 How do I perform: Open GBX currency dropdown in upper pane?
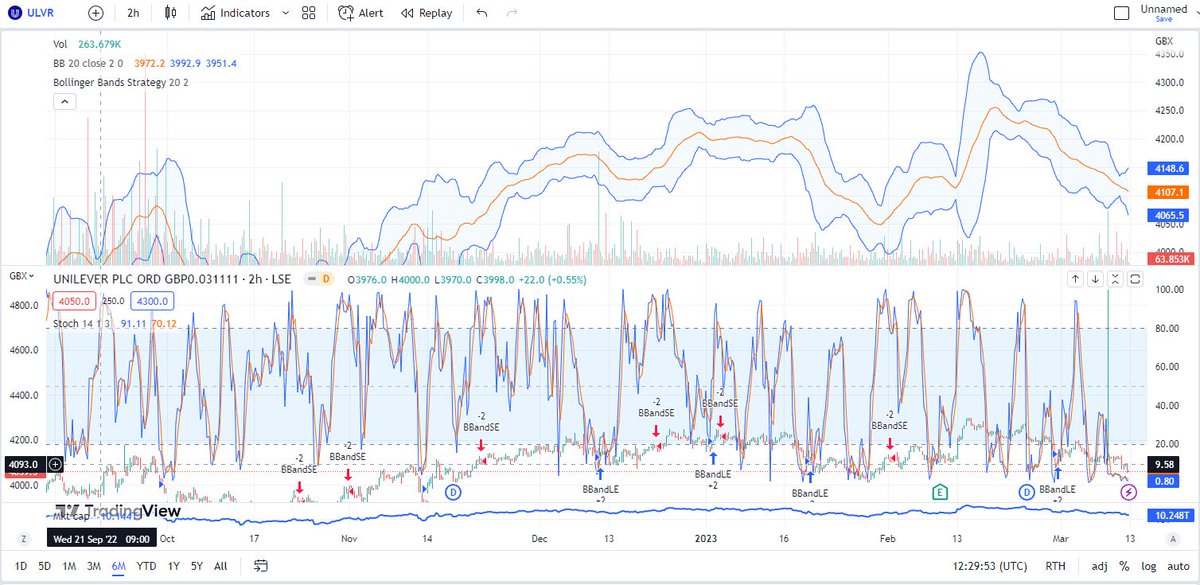pos(1164,41)
